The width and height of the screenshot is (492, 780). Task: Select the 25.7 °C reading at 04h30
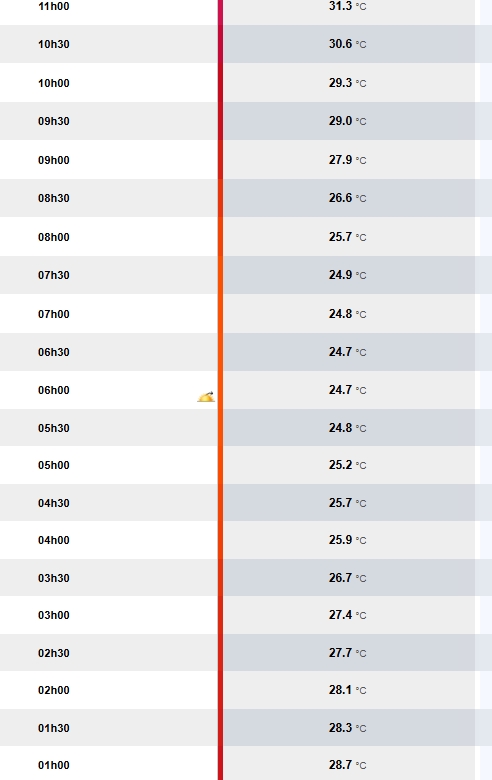coord(347,503)
